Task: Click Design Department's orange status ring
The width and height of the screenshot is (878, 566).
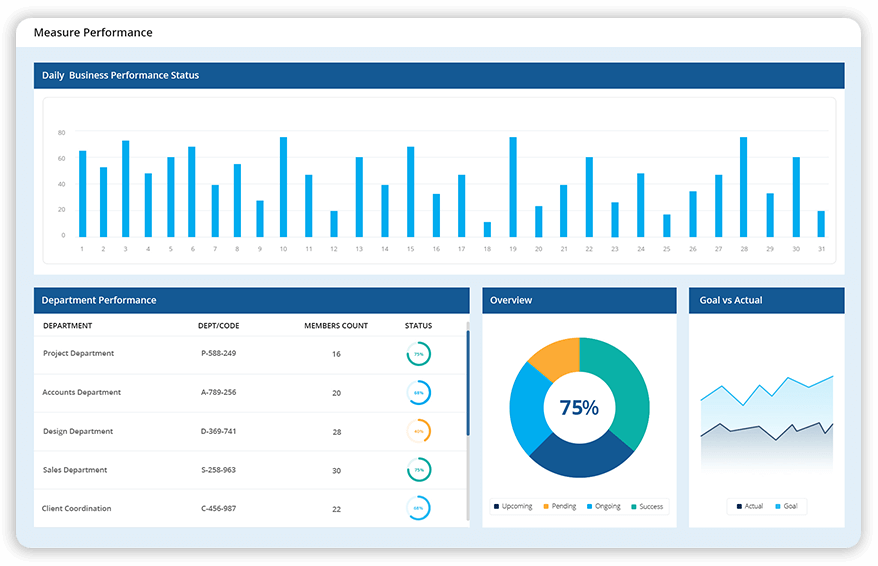Action: pyautogui.click(x=418, y=432)
